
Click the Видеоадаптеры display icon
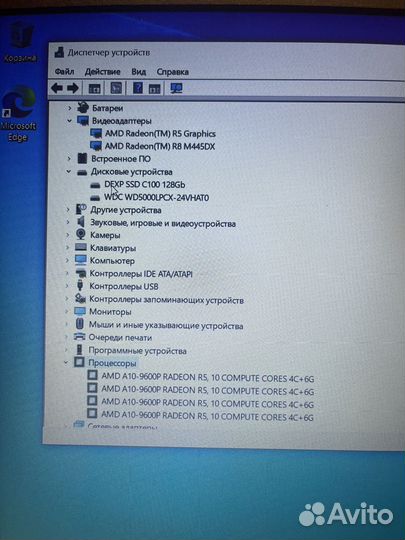(x=83, y=121)
